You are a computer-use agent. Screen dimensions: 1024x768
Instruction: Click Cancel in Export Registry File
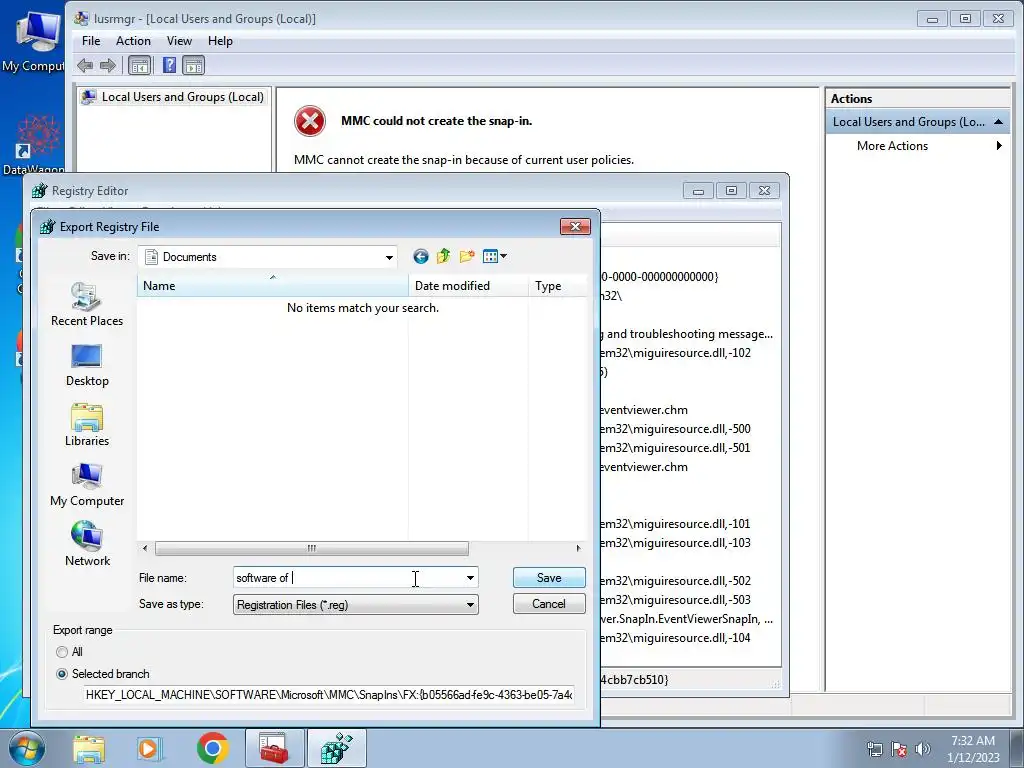pyautogui.click(x=549, y=603)
